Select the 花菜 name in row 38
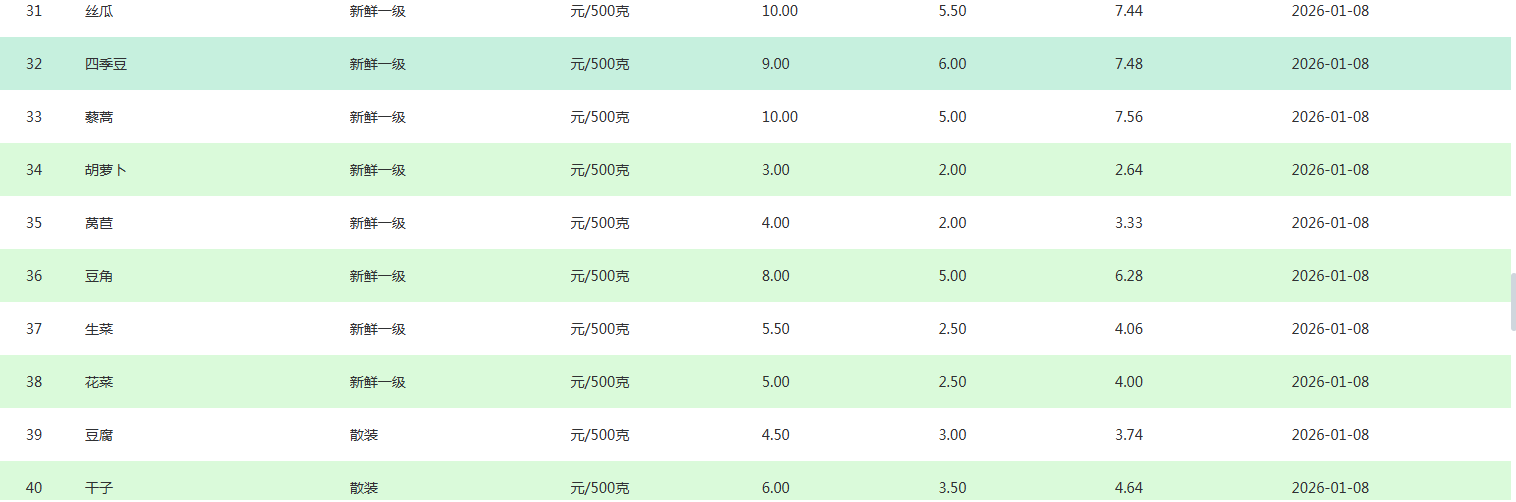Screen dimensions: 1516x502 pyautogui.click(x=99, y=382)
